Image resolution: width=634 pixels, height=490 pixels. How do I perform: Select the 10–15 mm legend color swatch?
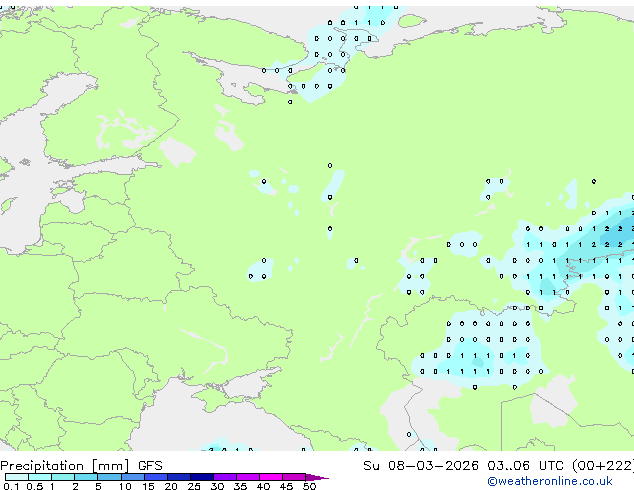[133, 477]
